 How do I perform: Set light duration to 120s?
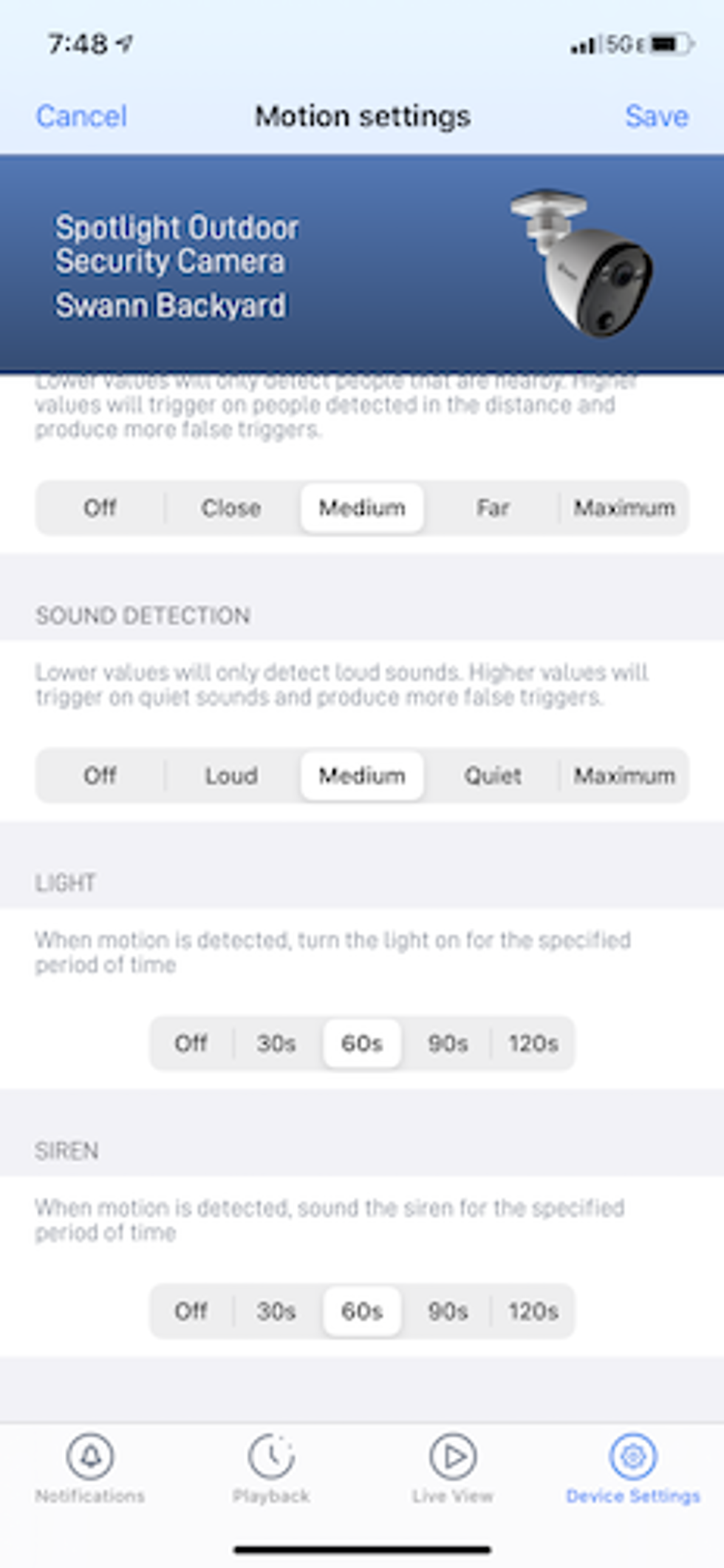pyautogui.click(x=533, y=1043)
